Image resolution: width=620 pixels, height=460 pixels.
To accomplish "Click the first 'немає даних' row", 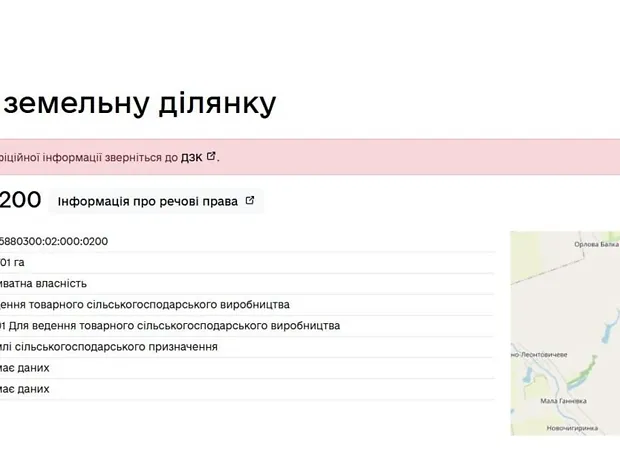I will point(26,367).
